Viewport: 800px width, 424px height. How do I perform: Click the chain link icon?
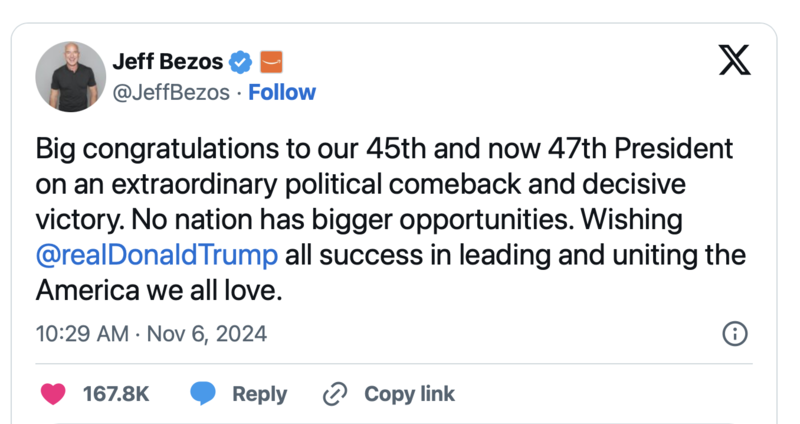[x=334, y=394]
